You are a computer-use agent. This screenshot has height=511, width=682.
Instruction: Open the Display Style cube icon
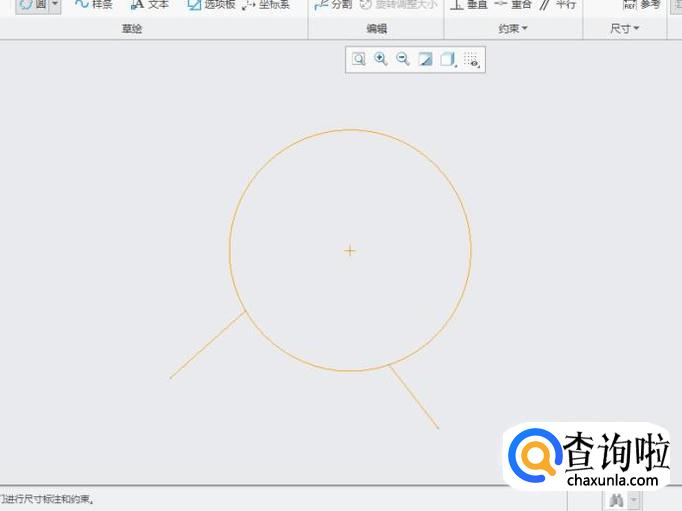448,59
